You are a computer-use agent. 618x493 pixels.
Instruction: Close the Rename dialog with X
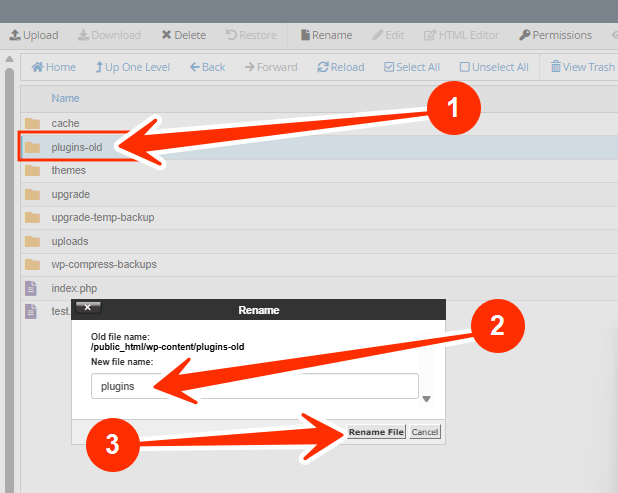[88, 307]
